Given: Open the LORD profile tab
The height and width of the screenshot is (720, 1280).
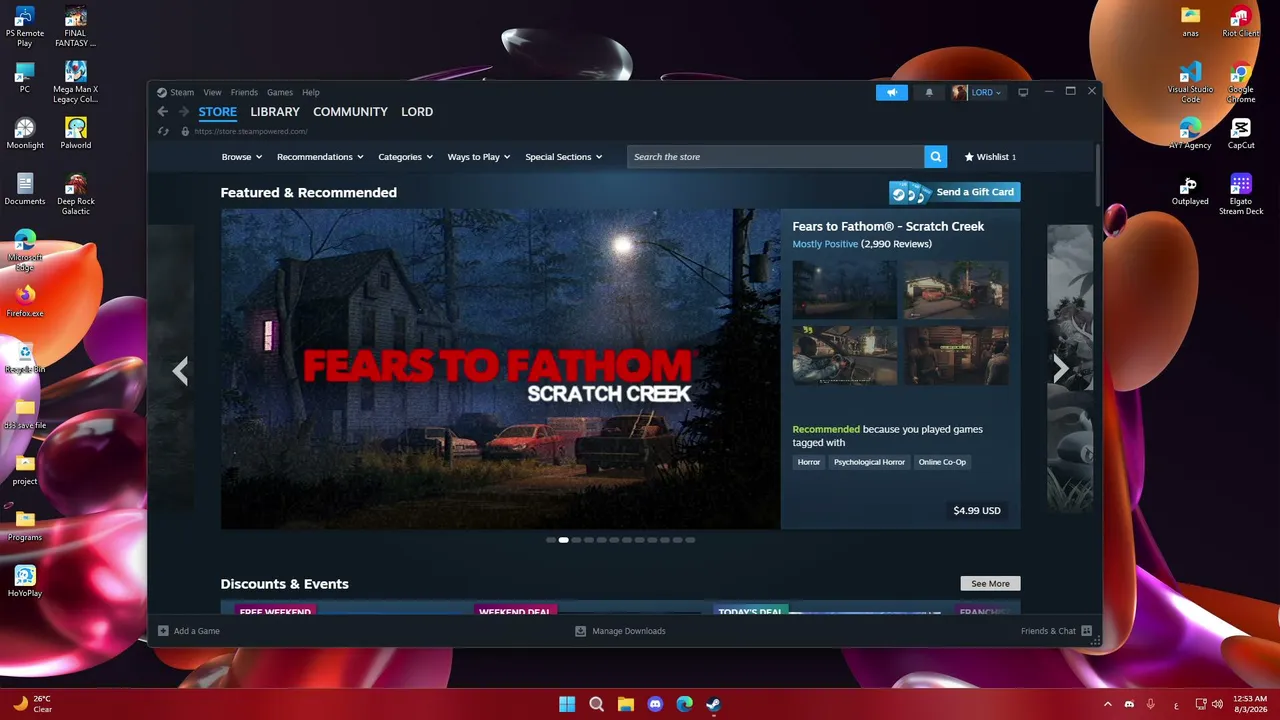Looking at the screenshot, I should [417, 112].
